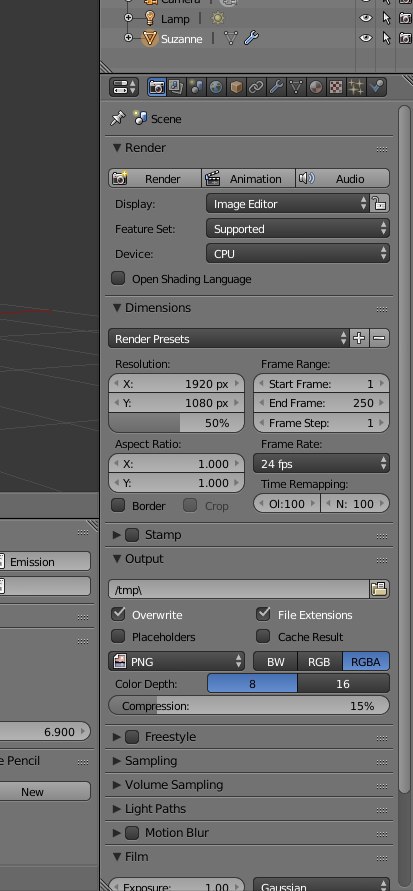Open the Render Presets dropdown
Screen dimensions: 413x891
pyautogui.click(x=228, y=338)
